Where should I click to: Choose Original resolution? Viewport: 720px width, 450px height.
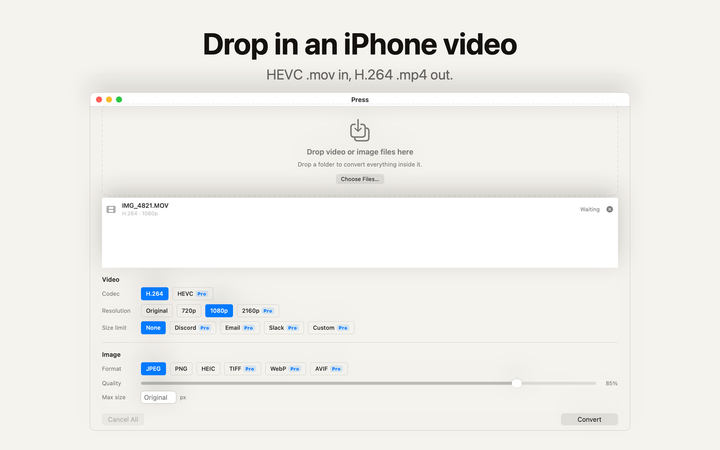(x=157, y=311)
